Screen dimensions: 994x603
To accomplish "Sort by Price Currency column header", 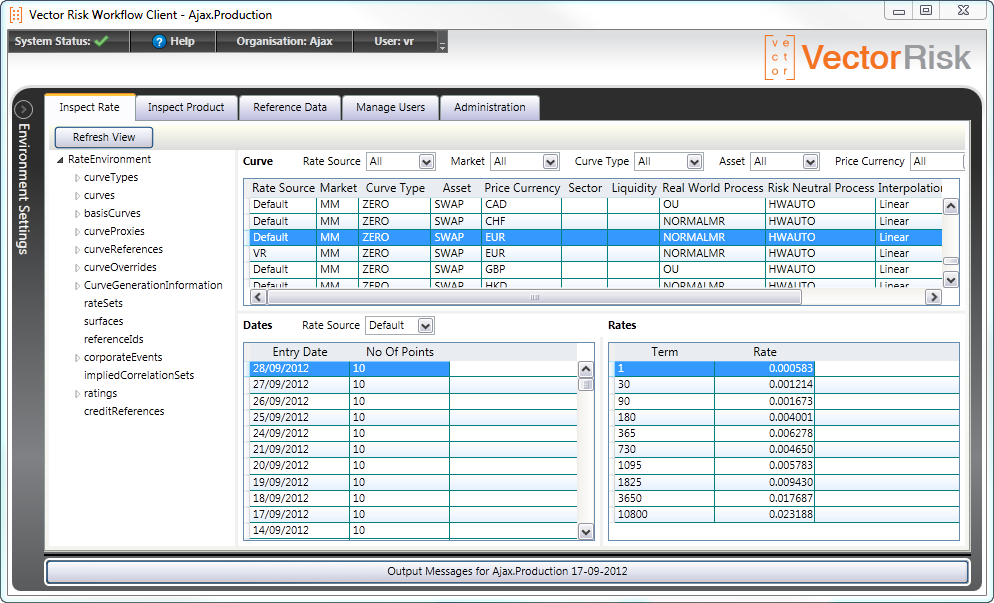I will point(522,188).
